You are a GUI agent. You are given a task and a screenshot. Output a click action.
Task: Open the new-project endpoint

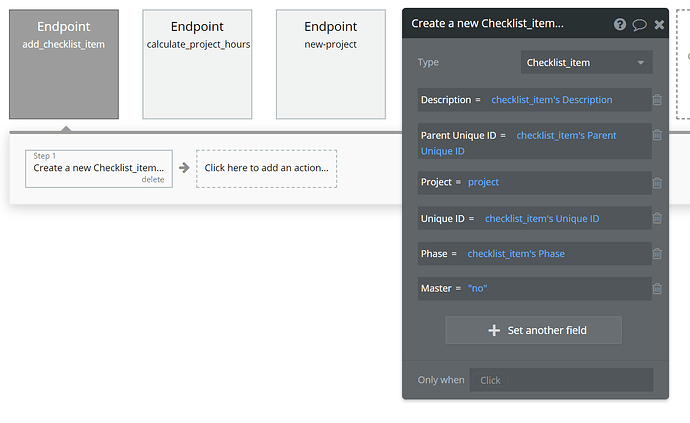(331, 64)
